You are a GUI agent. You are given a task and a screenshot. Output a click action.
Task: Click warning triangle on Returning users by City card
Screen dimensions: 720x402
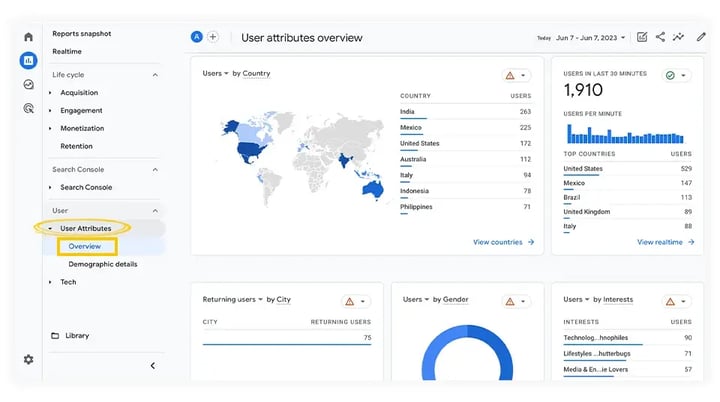tap(350, 301)
